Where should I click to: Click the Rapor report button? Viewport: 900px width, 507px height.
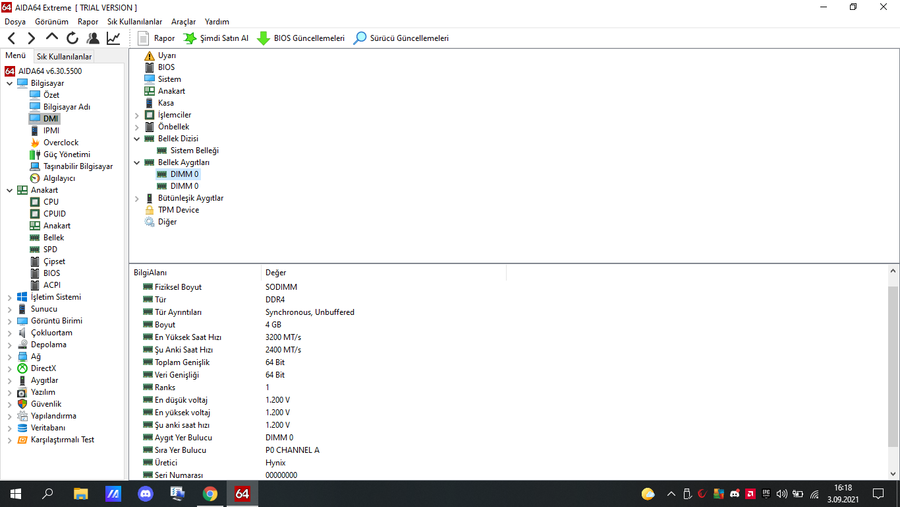click(x=156, y=38)
